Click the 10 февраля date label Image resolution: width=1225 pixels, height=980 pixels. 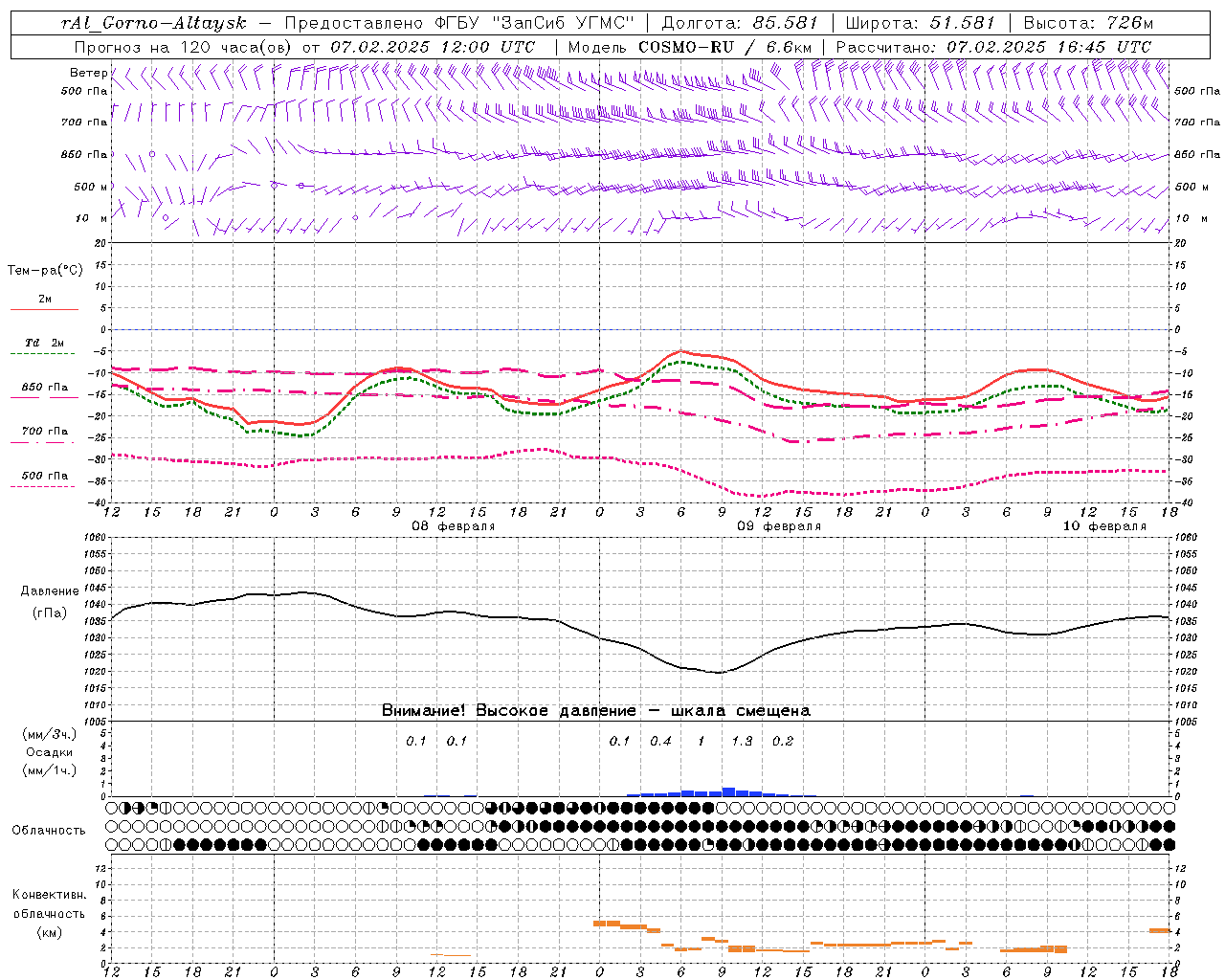(x=1104, y=526)
